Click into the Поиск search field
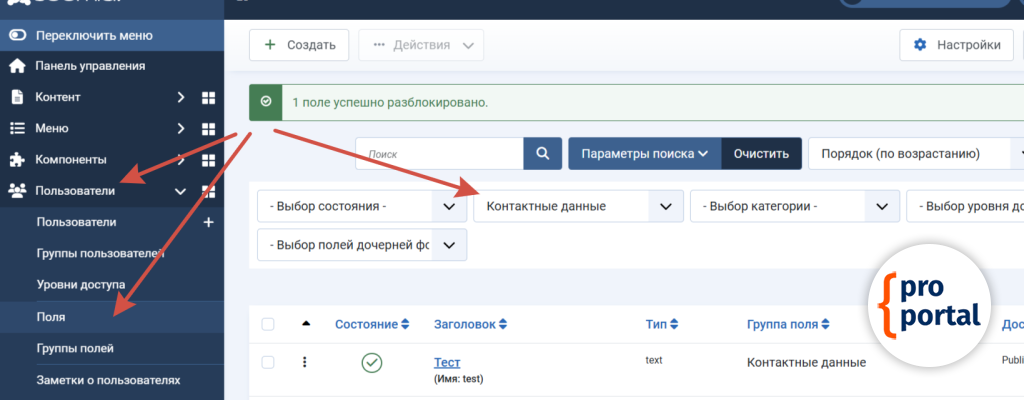1024x400 pixels. [439, 154]
